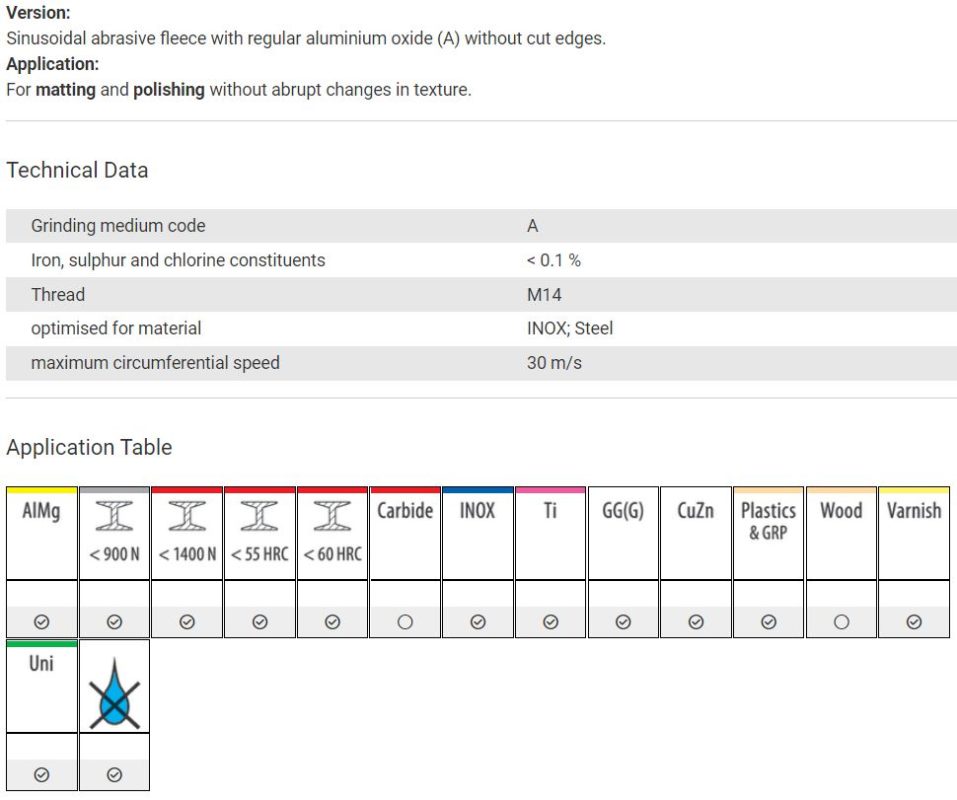Click the < 55 HRC hardened steel icon
This screenshot has width=957, height=800.
(259, 516)
